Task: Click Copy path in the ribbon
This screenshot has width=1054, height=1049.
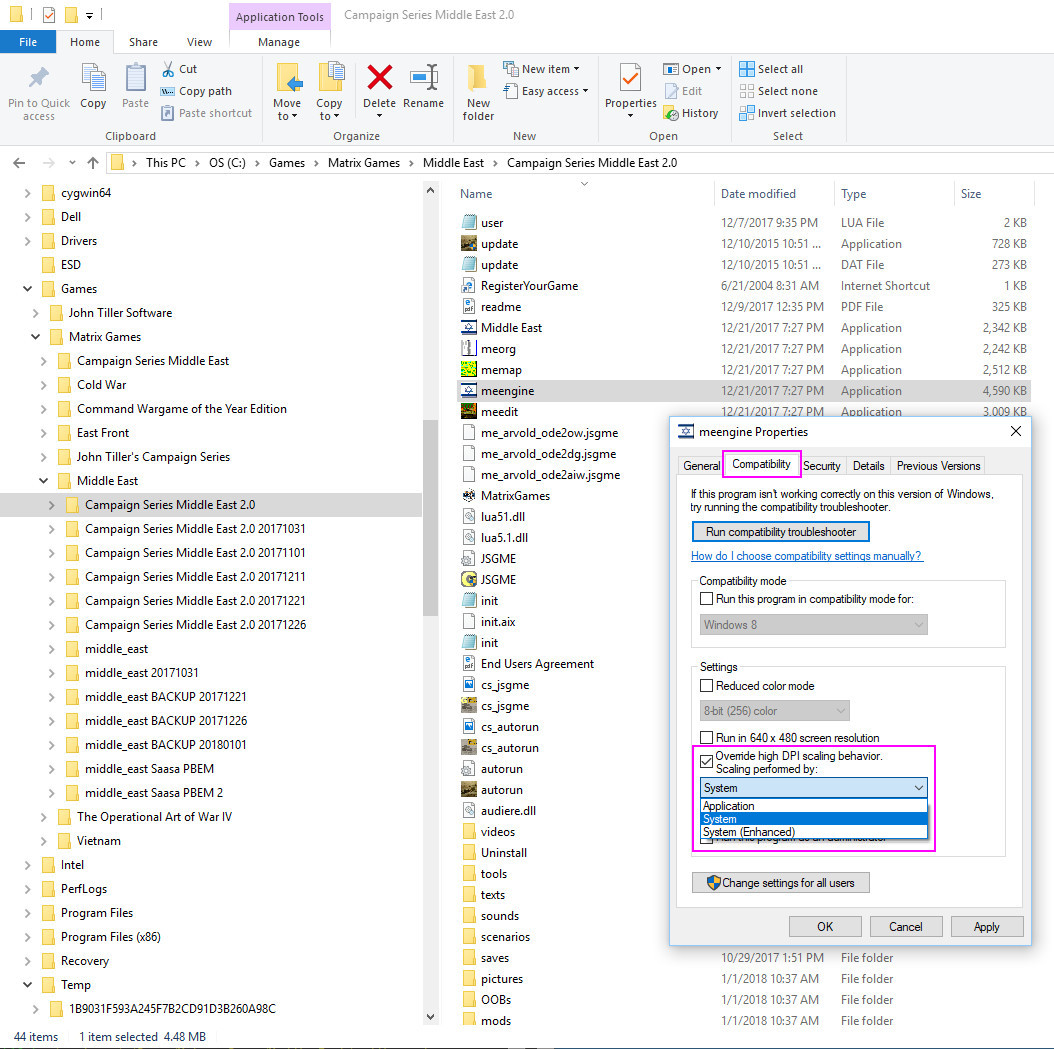Action: tap(197, 91)
